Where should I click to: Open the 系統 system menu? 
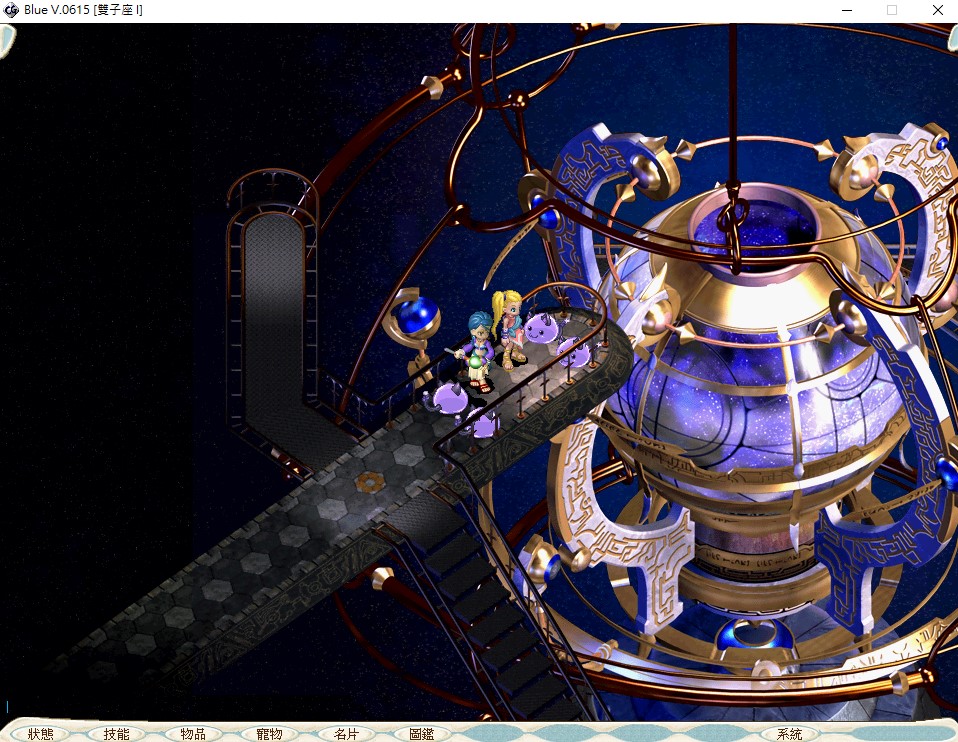tap(789, 733)
